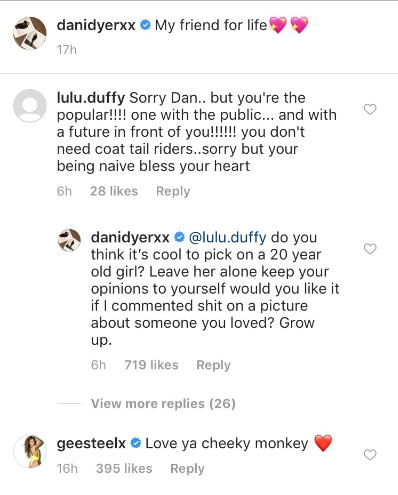Click verified badge beside danidyerxx caption
The width and height of the screenshot is (398, 495).
point(145,25)
